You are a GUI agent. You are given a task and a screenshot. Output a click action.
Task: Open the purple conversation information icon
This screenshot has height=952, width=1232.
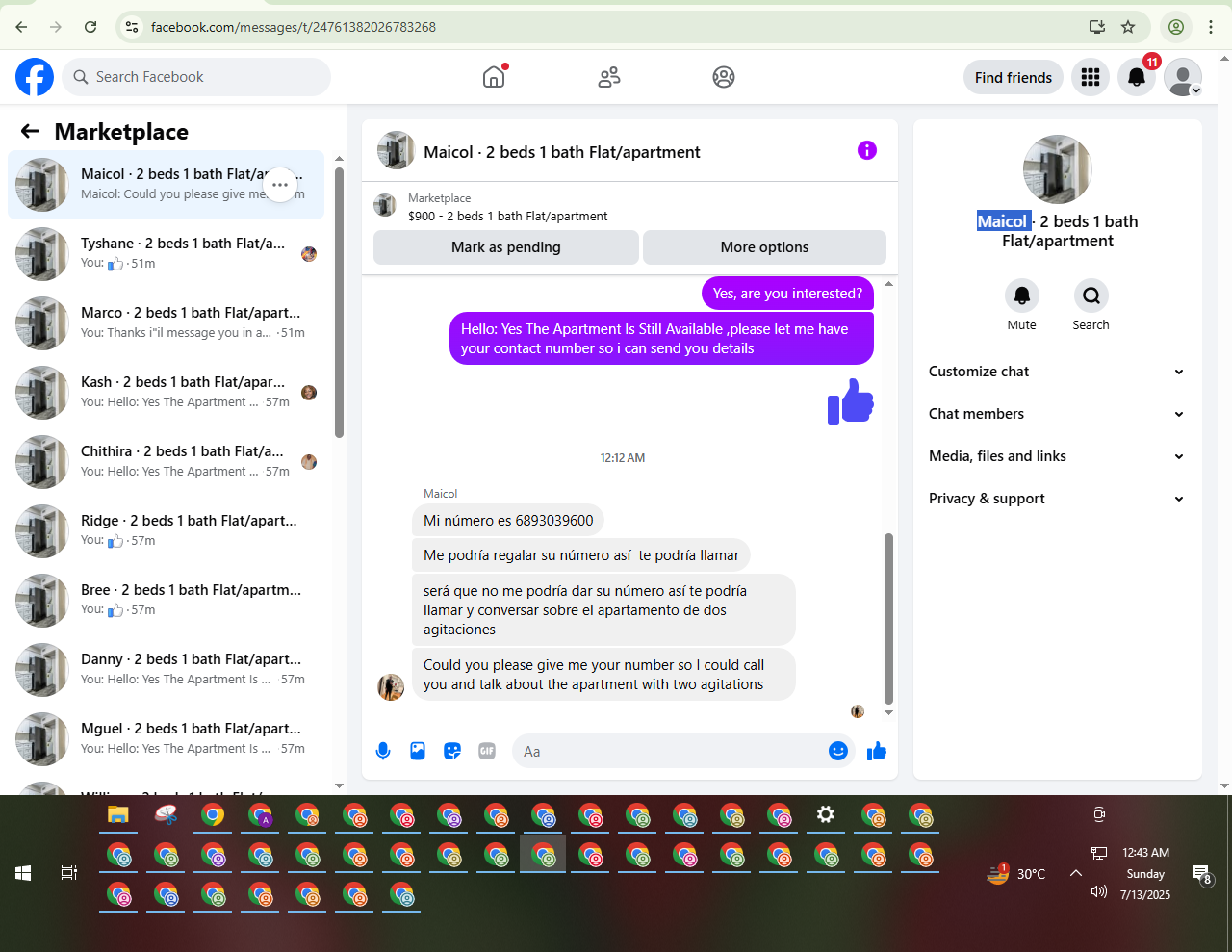[x=867, y=150]
